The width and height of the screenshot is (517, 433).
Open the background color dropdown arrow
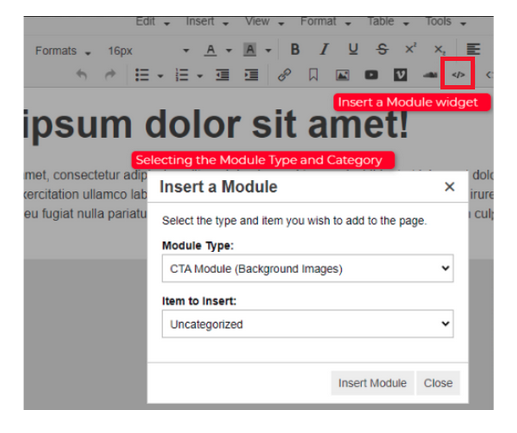pos(268,51)
